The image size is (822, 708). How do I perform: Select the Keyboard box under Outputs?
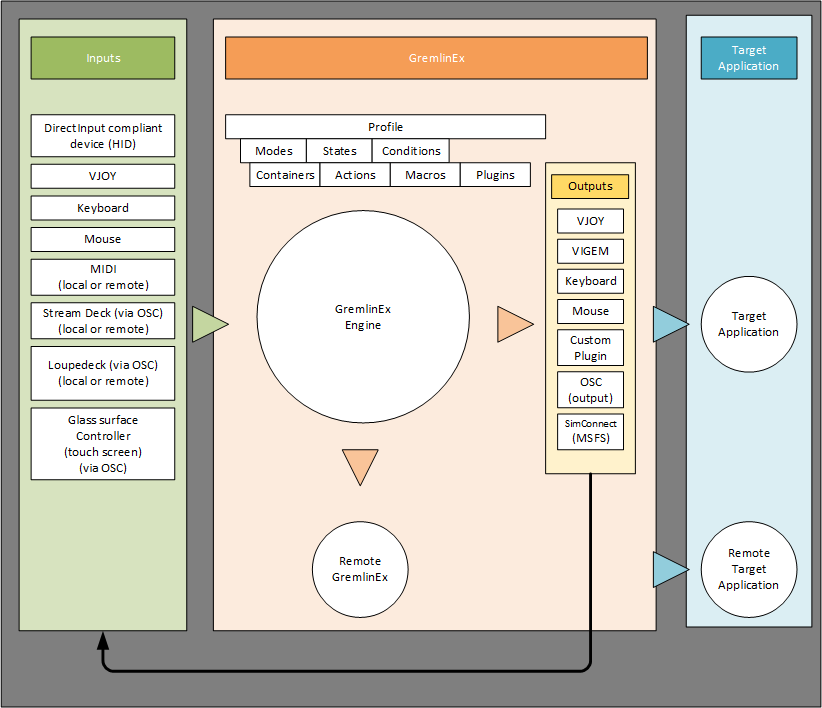point(590,281)
